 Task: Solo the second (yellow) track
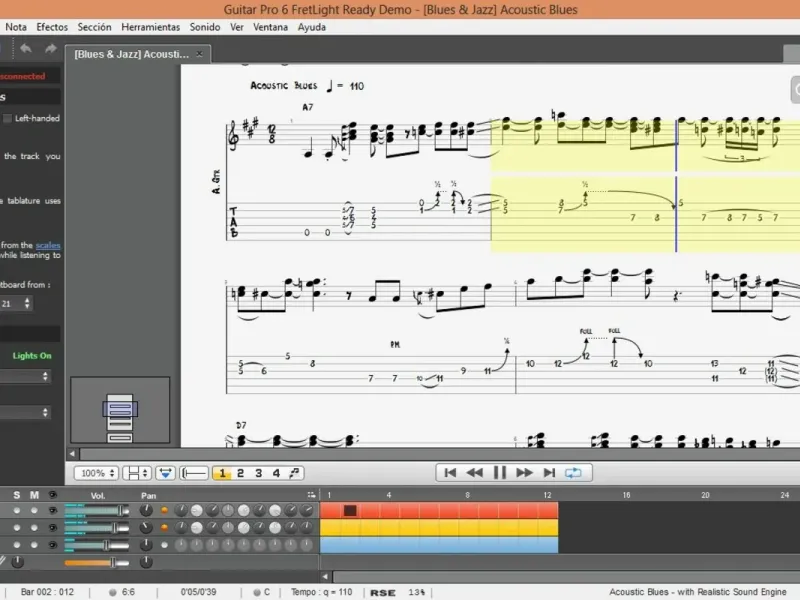tap(17, 528)
